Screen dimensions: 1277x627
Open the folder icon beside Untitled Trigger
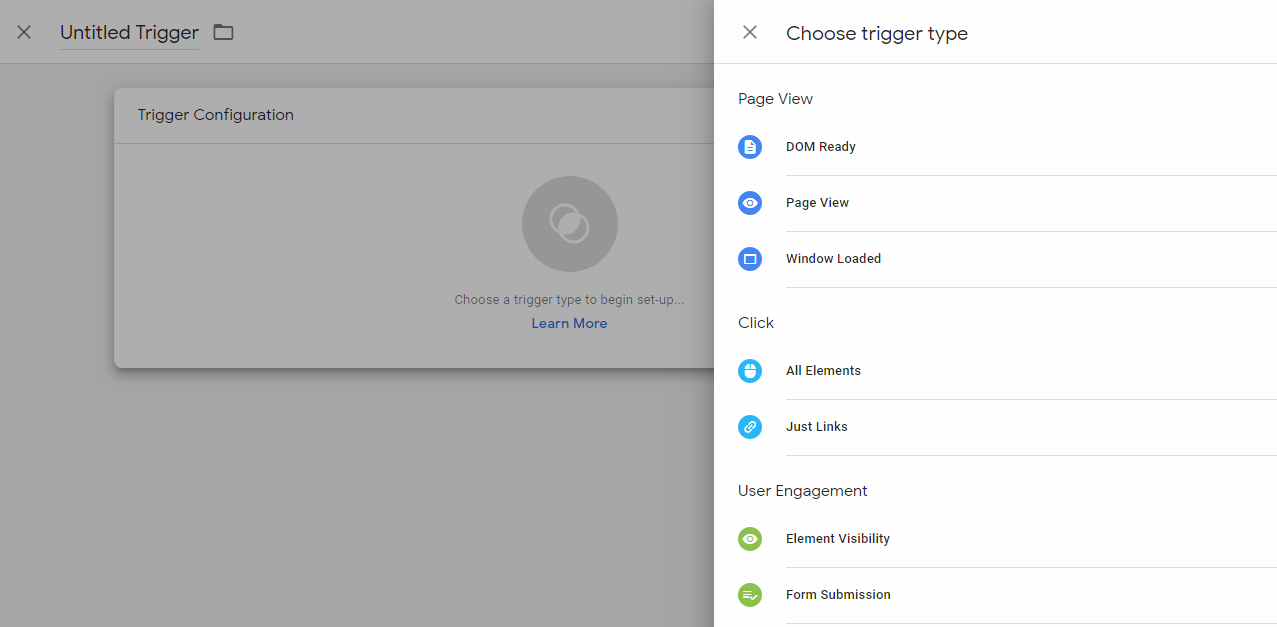[x=223, y=32]
